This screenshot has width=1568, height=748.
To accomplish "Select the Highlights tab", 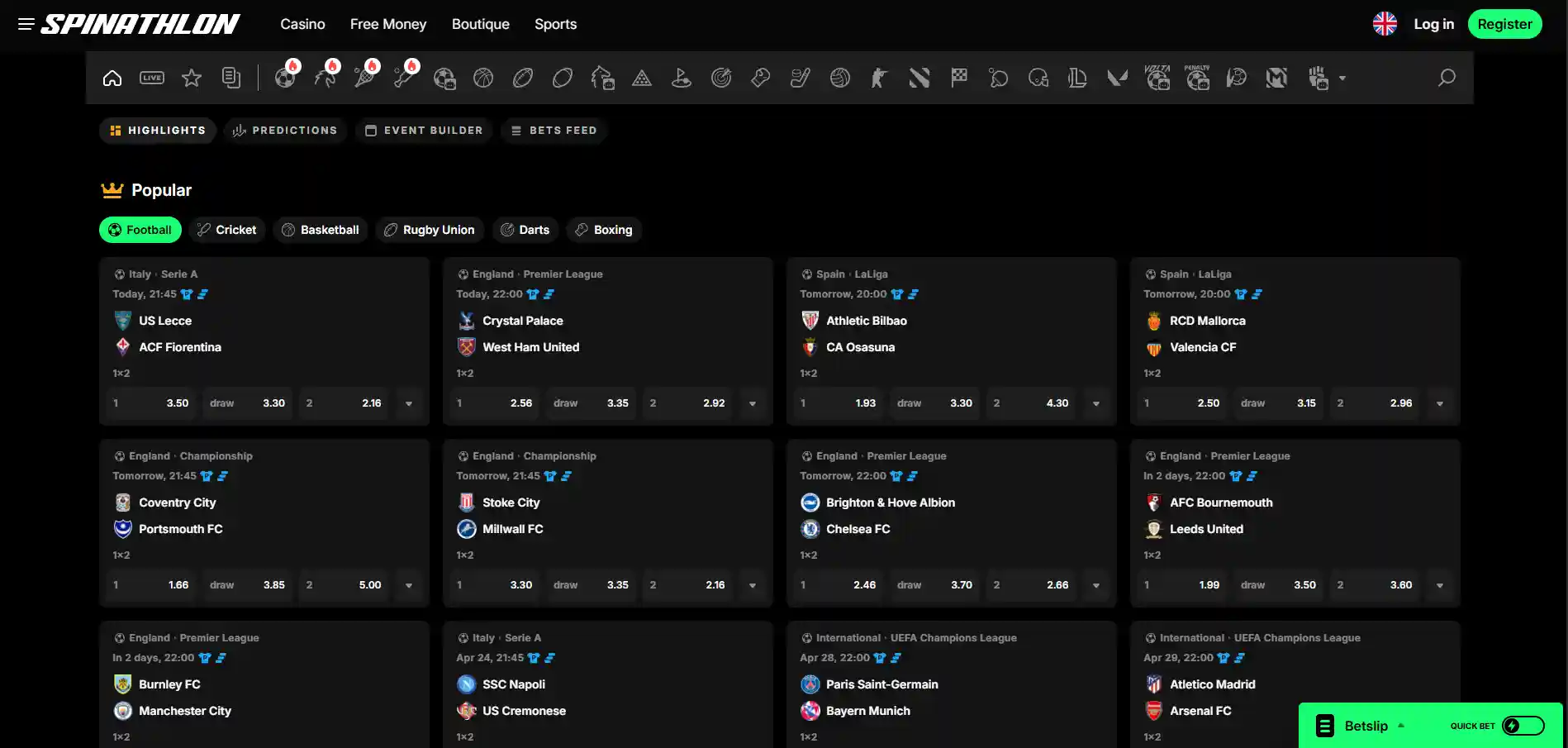I will [x=158, y=131].
